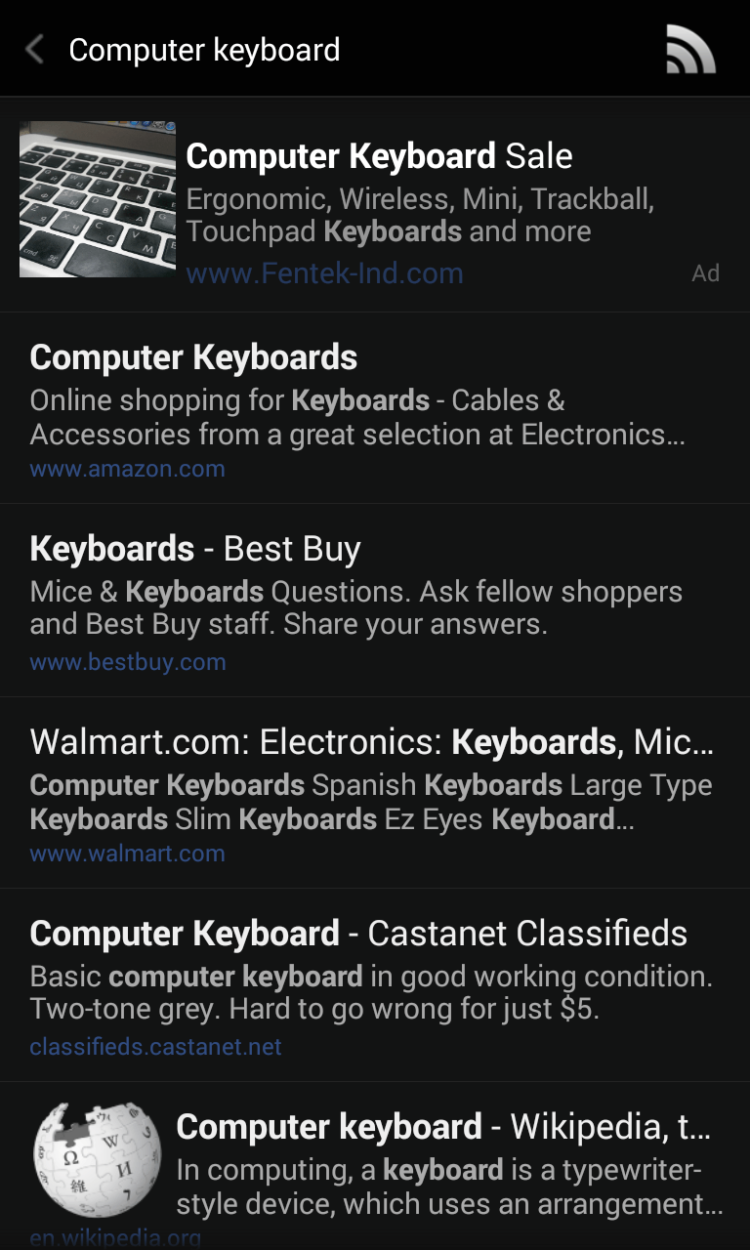Image resolution: width=750 pixels, height=1250 pixels.
Task: Open the Keyboards - Best Buy result
Action: pyautogui.click(x=195, y=549)
